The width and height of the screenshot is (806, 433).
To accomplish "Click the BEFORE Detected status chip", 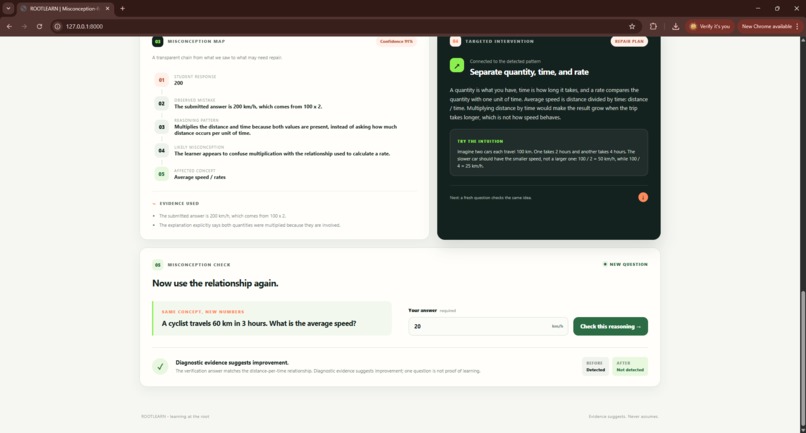I will [x=595, y=366].
